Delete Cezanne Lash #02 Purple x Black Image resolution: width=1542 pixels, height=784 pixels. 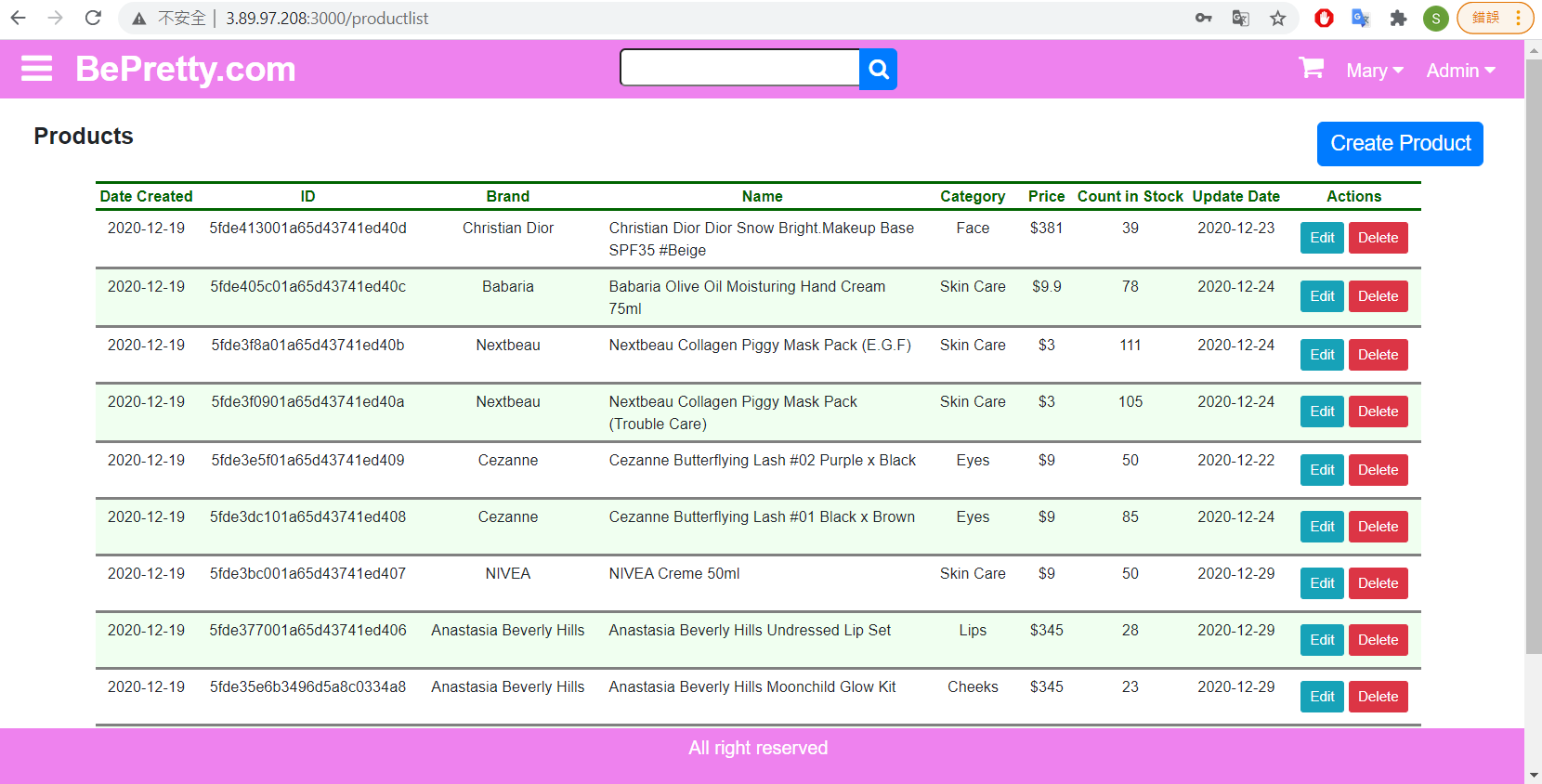pyautogui.click(x=1378, y=470)
